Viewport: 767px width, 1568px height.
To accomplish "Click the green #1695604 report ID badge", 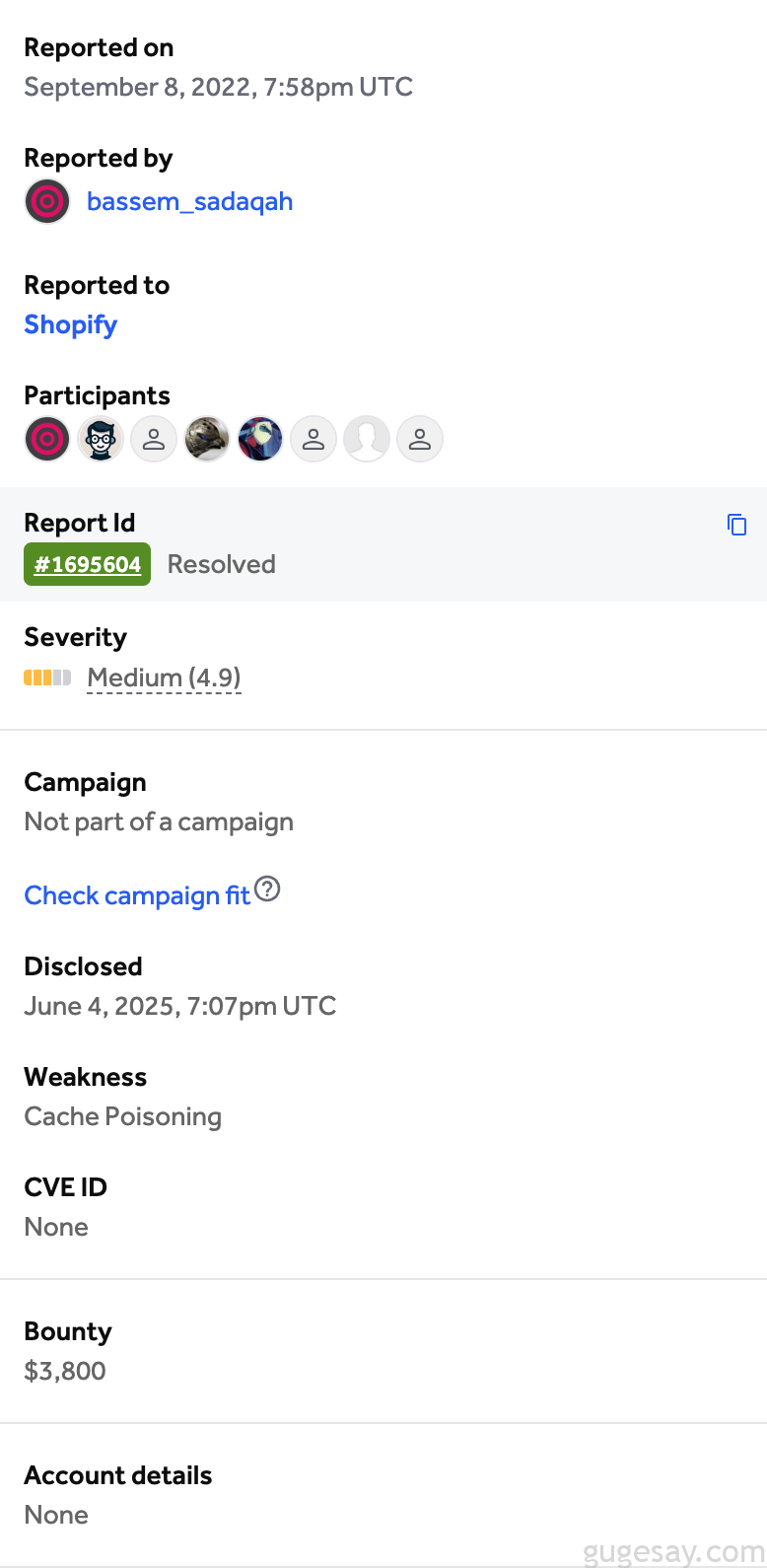I will (88, 564).
